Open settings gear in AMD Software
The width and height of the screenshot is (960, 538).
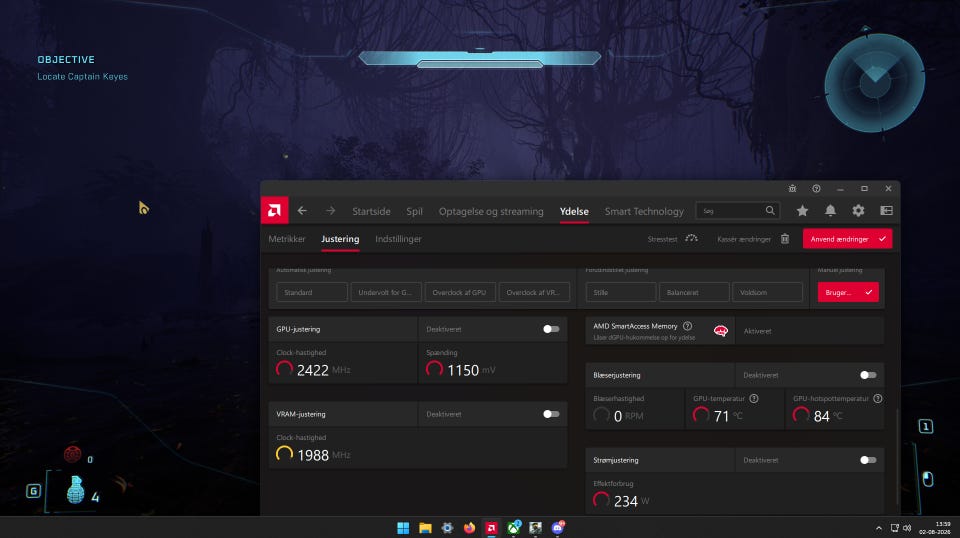coord(858,211)
